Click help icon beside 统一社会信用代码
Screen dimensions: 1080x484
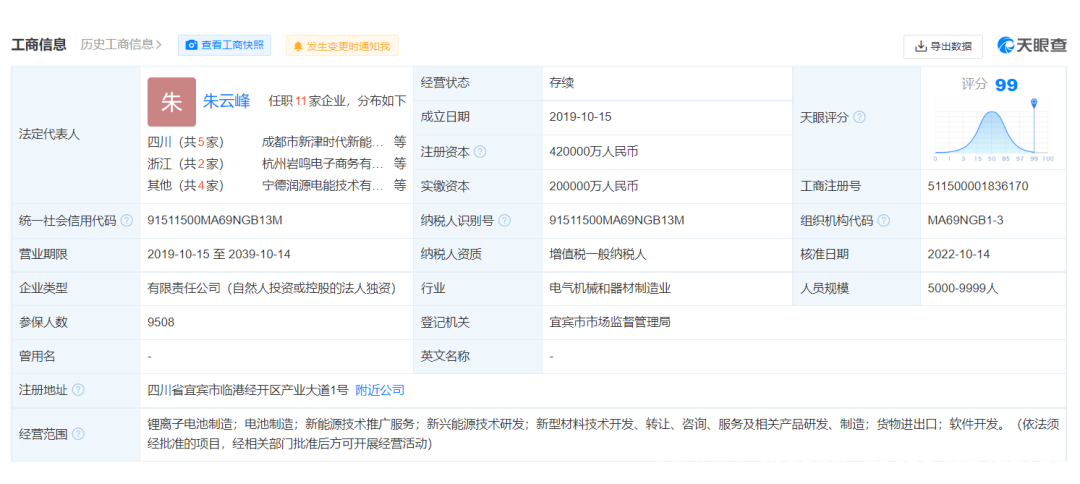pos(127,221)
